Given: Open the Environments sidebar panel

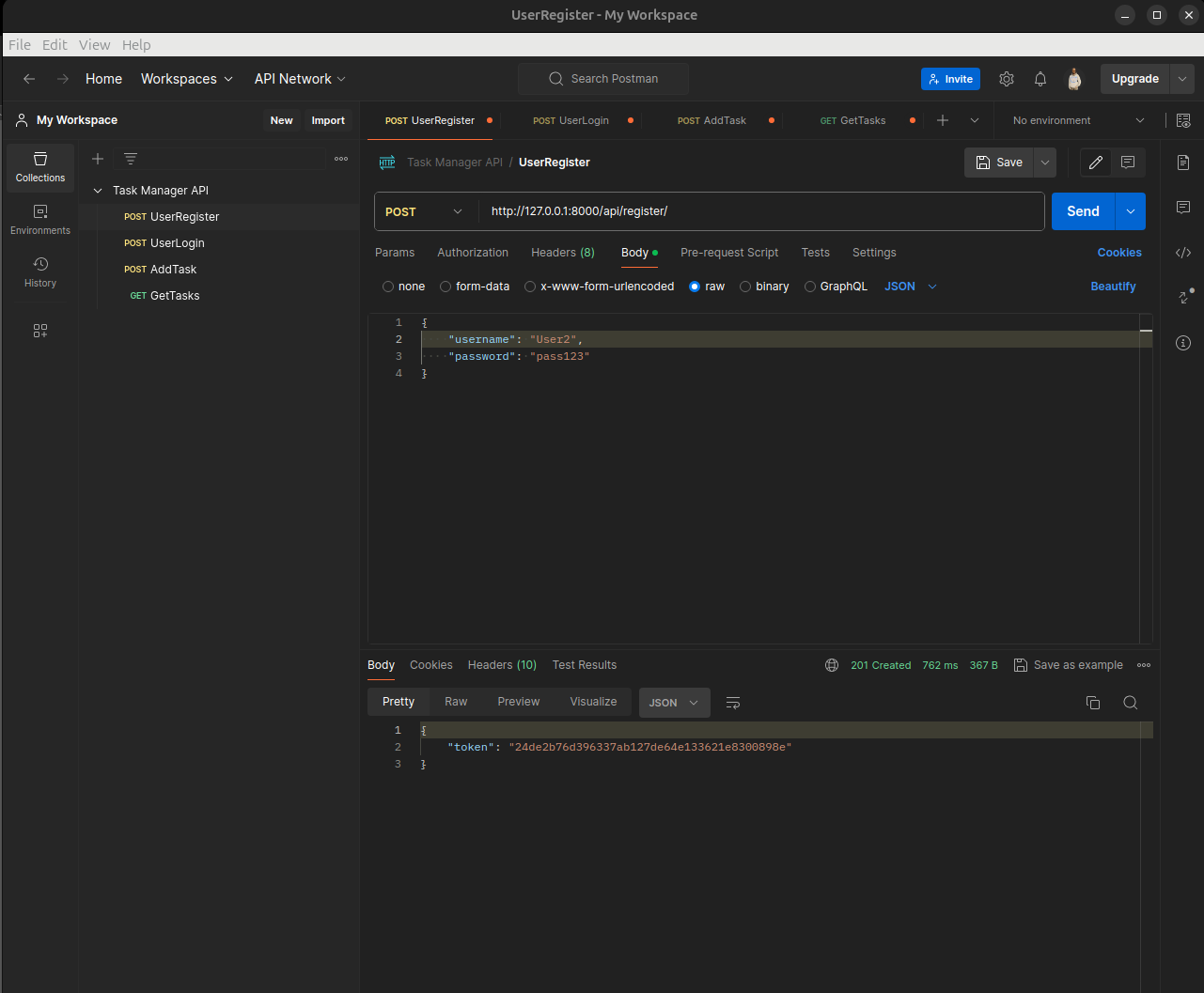Looking at the screenshot, I should pos(40,220).
